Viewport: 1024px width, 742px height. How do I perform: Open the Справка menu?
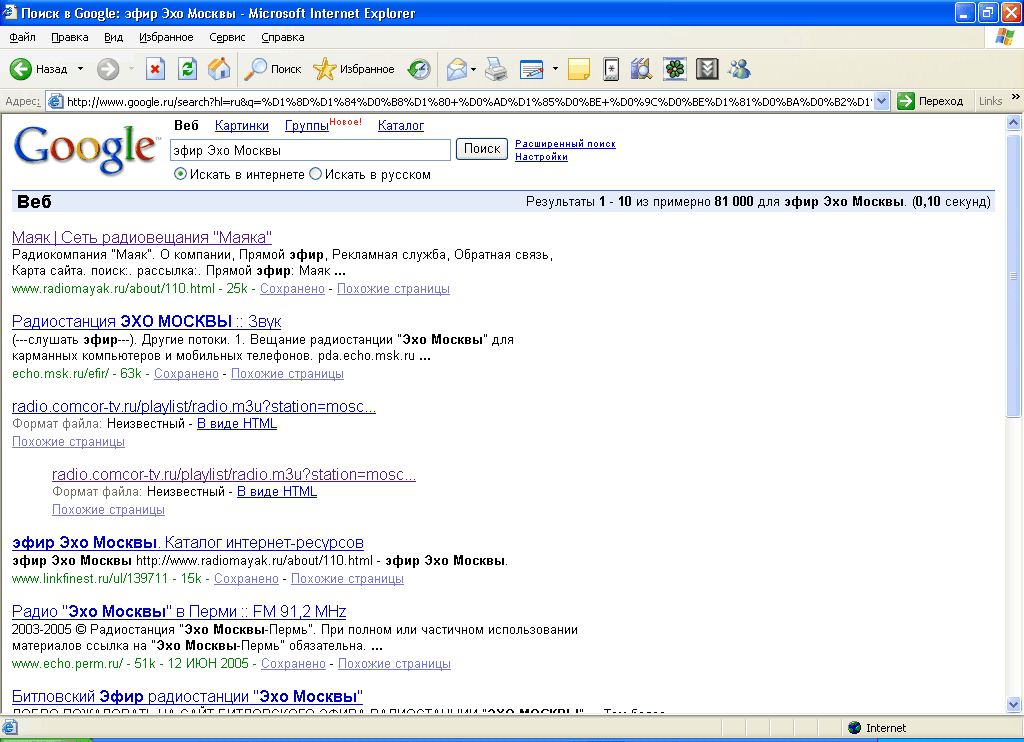click(283, 37)
